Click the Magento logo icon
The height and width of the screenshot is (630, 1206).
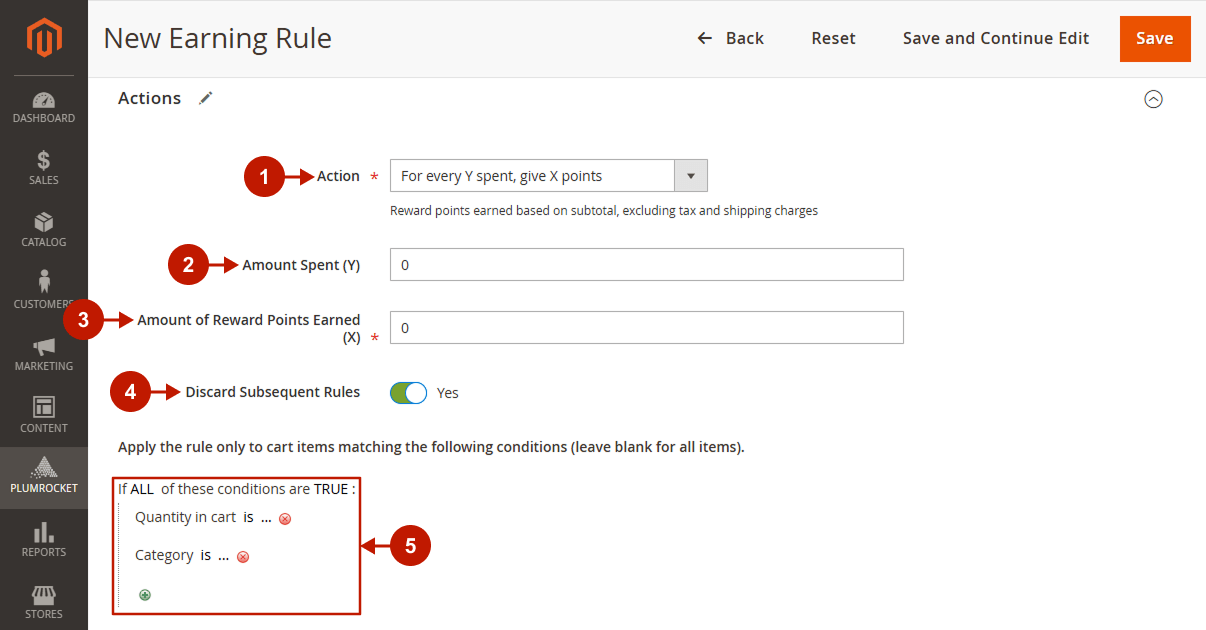click(x=44, y=38)
